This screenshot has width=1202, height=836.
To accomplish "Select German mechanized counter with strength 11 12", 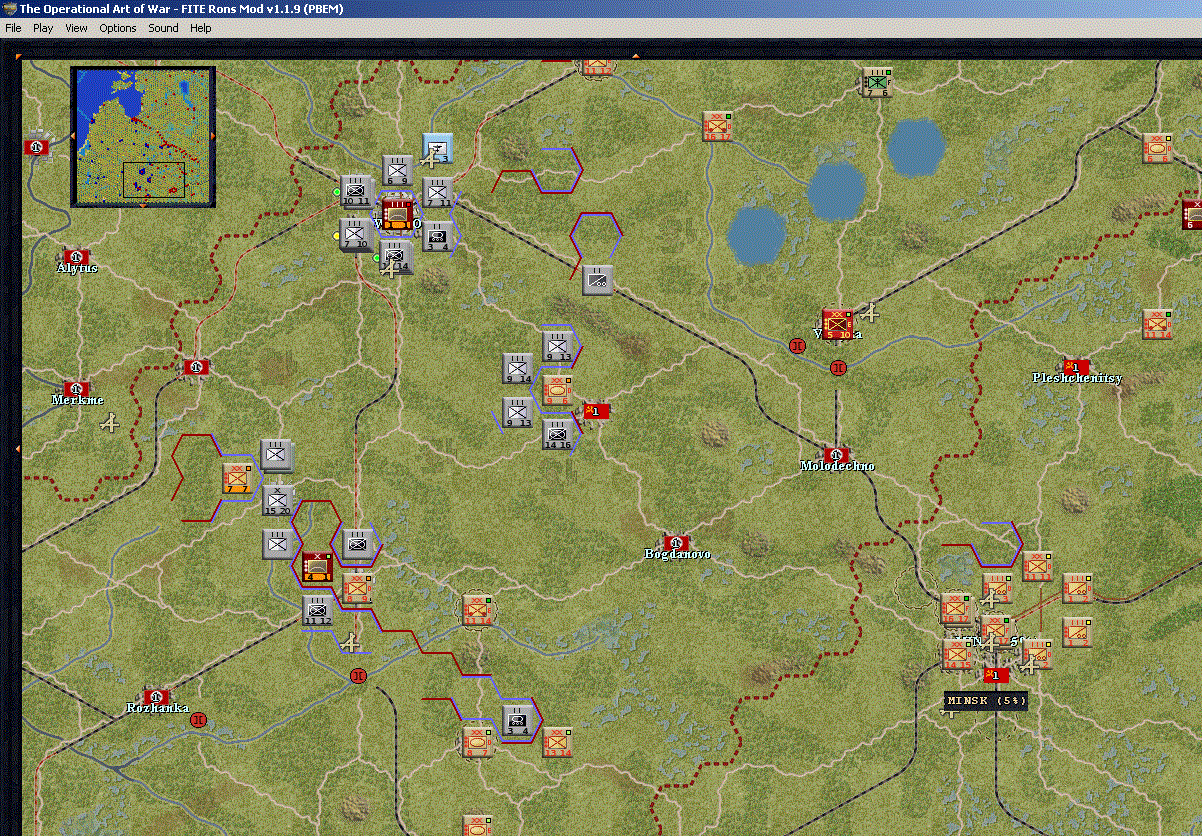I will (317, 610).
